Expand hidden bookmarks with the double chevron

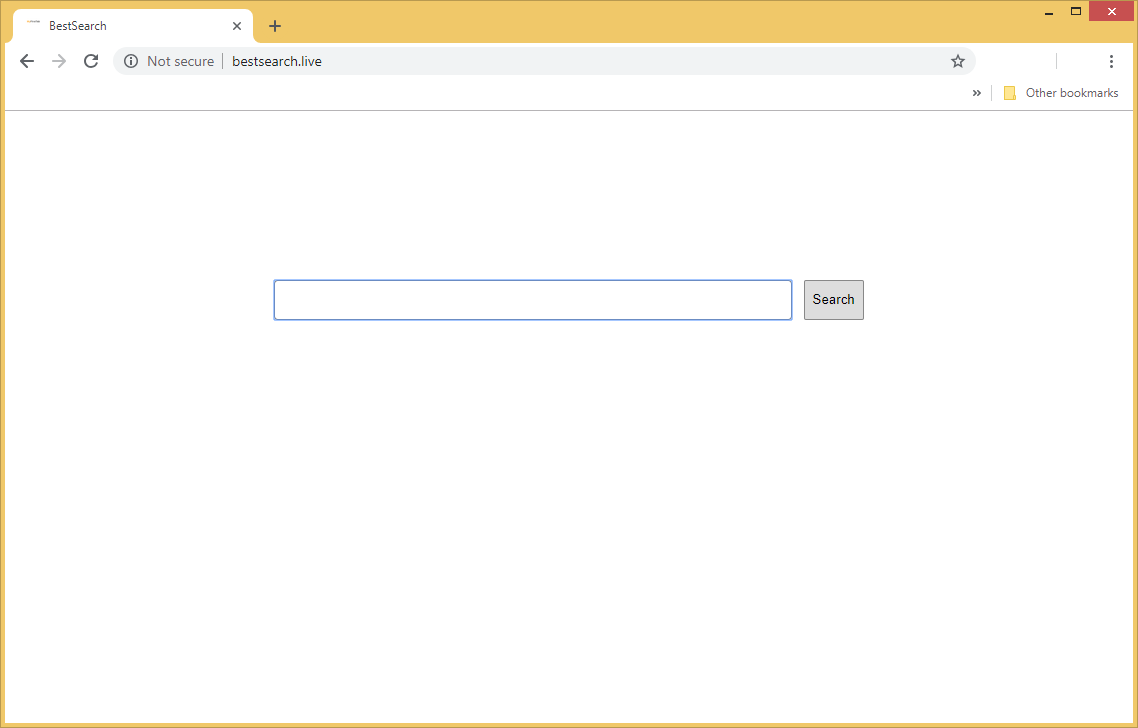click(x=976, y=93)
